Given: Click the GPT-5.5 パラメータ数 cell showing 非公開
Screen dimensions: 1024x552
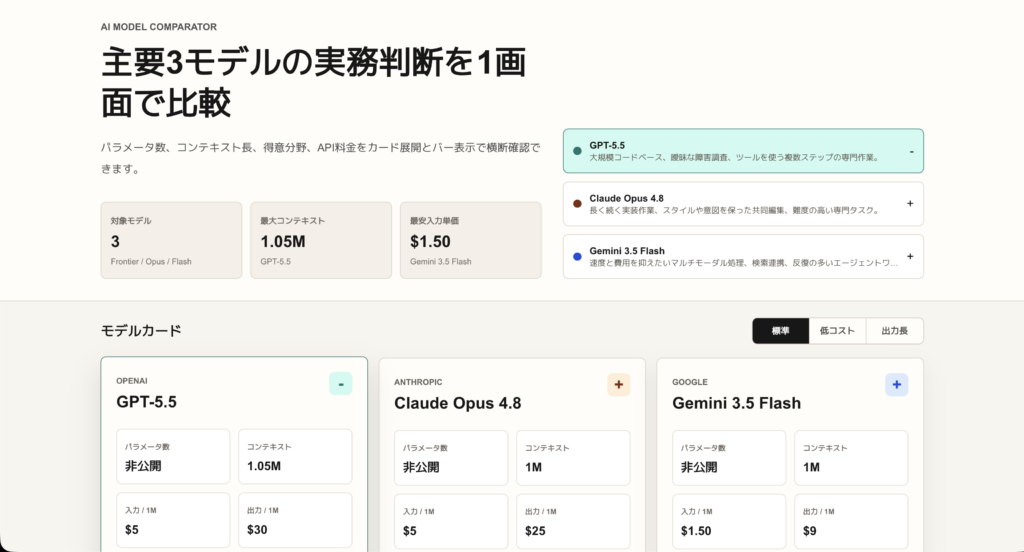Looking at the screenshot, I should [173, 457].
